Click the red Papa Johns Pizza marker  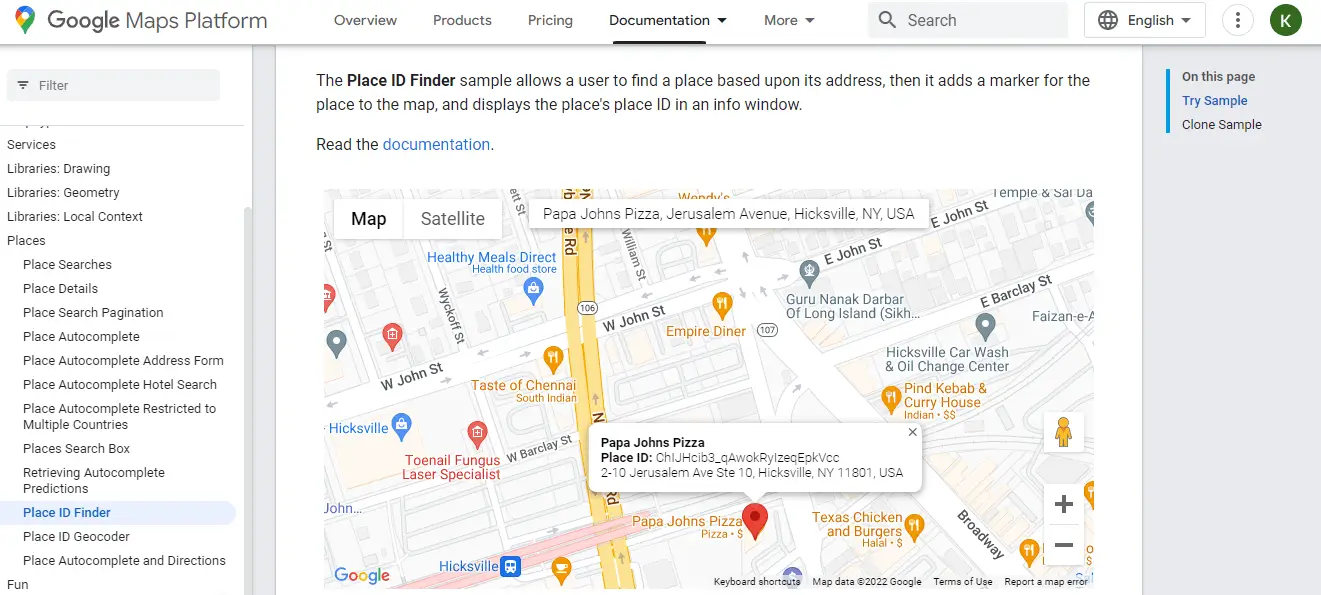755,521
